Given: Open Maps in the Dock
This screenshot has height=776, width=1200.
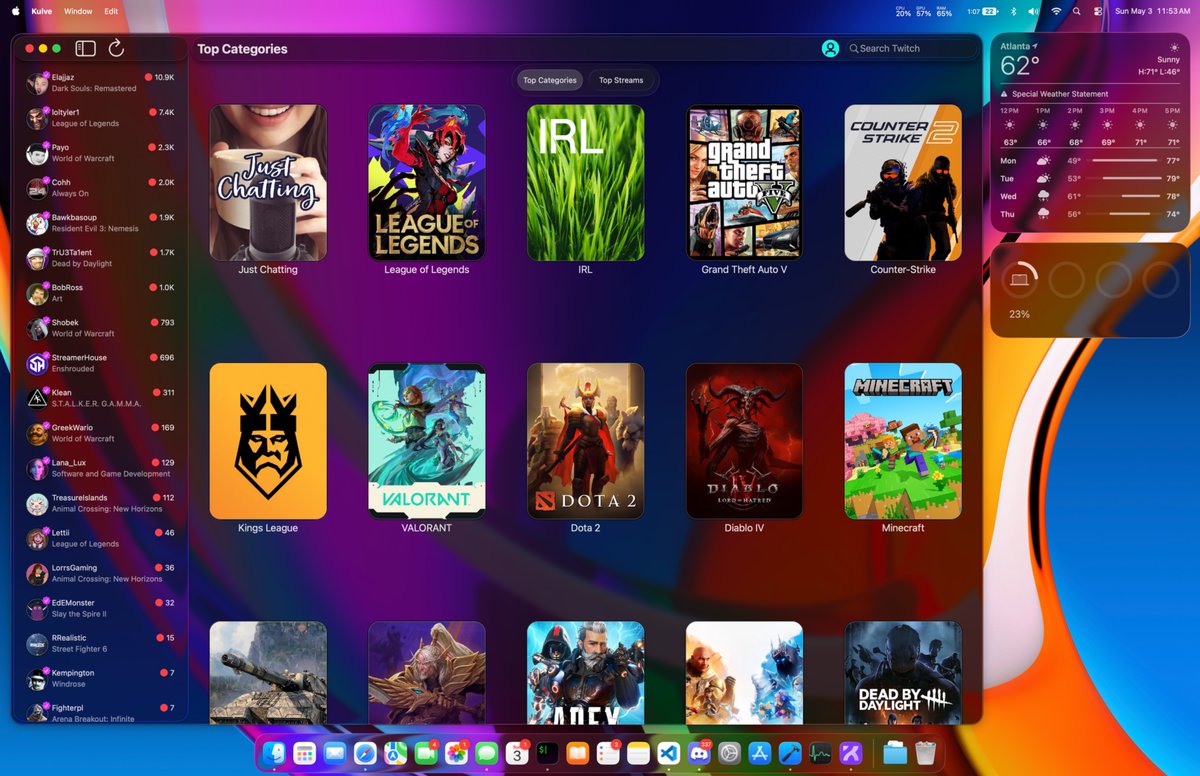Looking at the screenshot, I should [396, 754].
